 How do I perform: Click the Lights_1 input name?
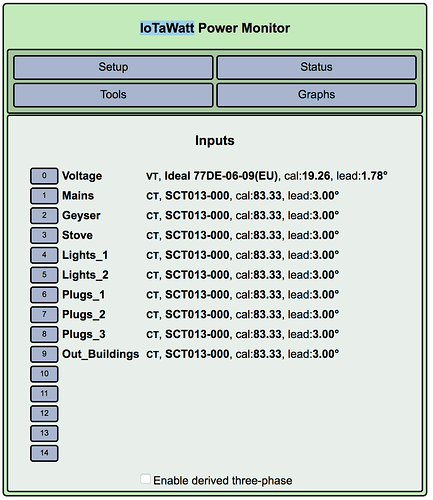pyautogui.click(x=85, y=255)
